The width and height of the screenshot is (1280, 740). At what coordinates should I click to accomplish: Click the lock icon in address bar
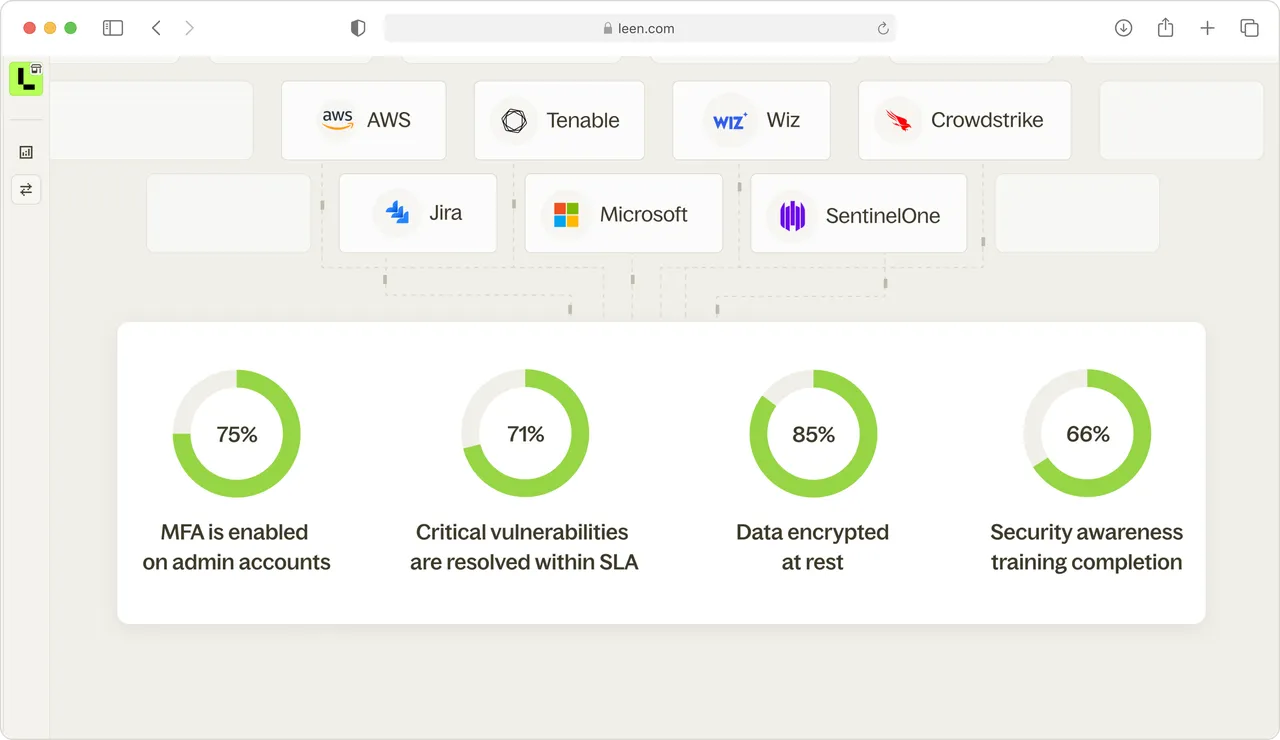608,29
